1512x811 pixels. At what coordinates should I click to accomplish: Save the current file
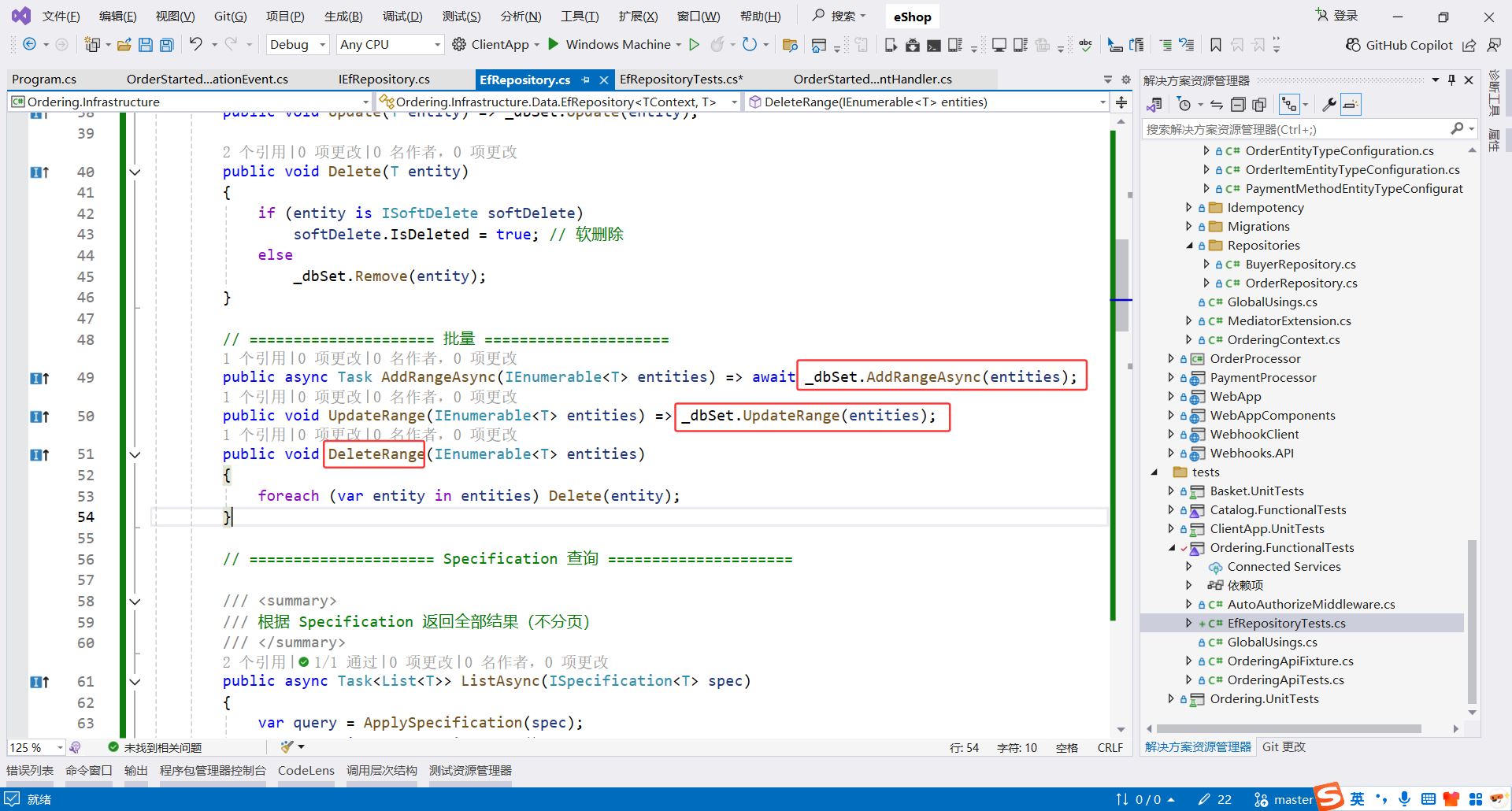tap(146, 45)
